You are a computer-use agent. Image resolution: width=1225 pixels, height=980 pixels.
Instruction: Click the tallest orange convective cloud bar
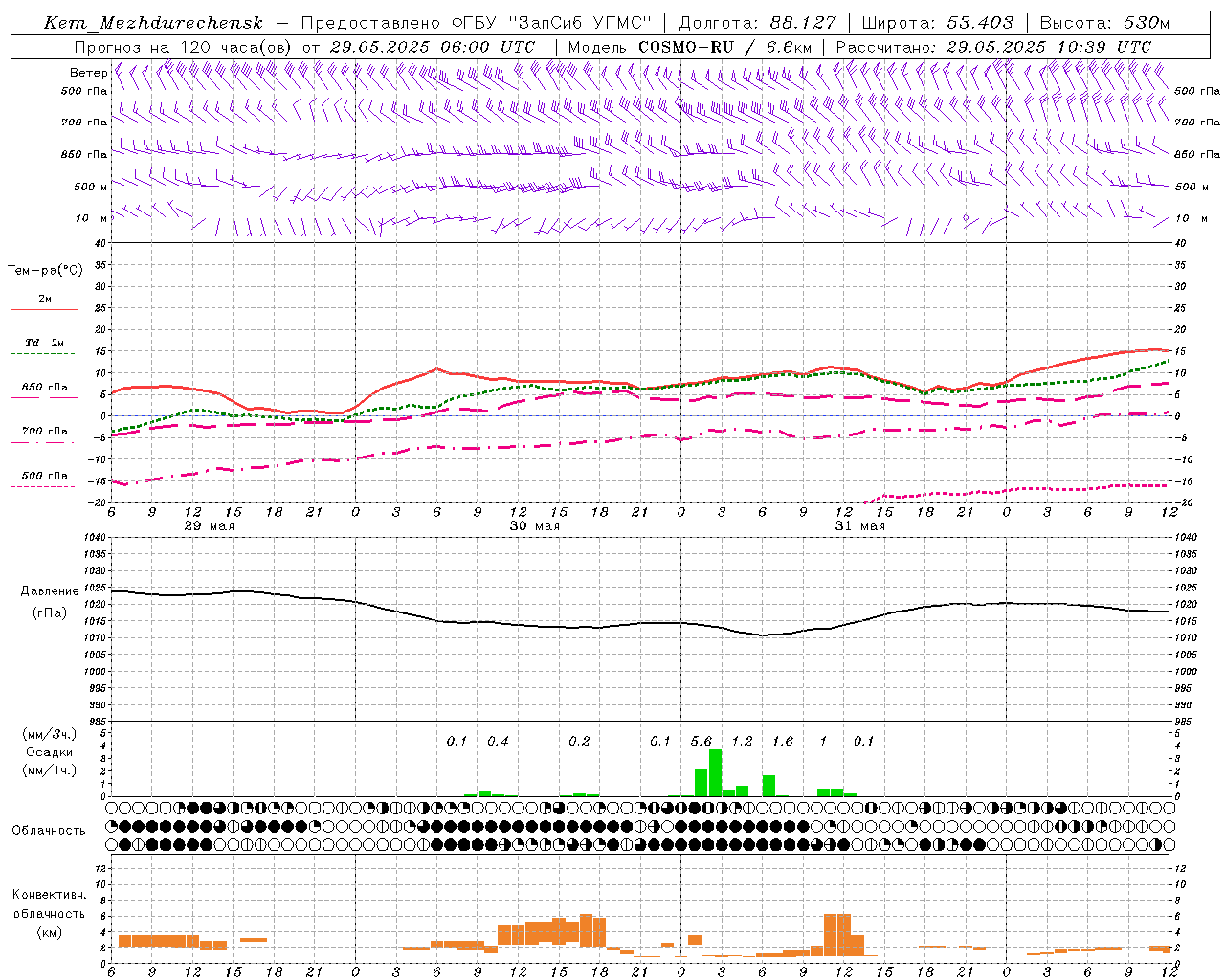click(837, 935)
